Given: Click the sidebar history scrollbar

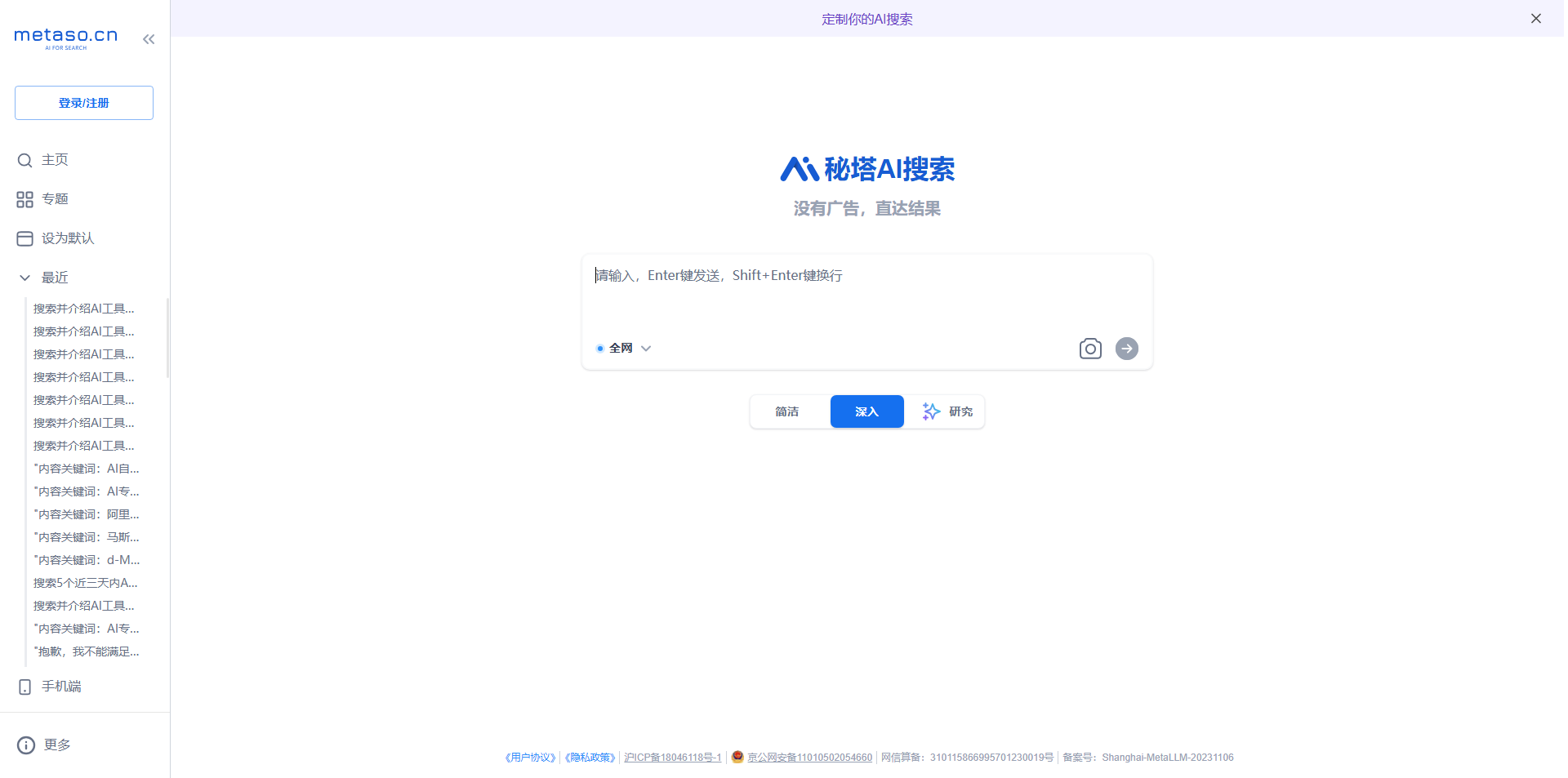Looking at the screenshot, I should [167, 337].
